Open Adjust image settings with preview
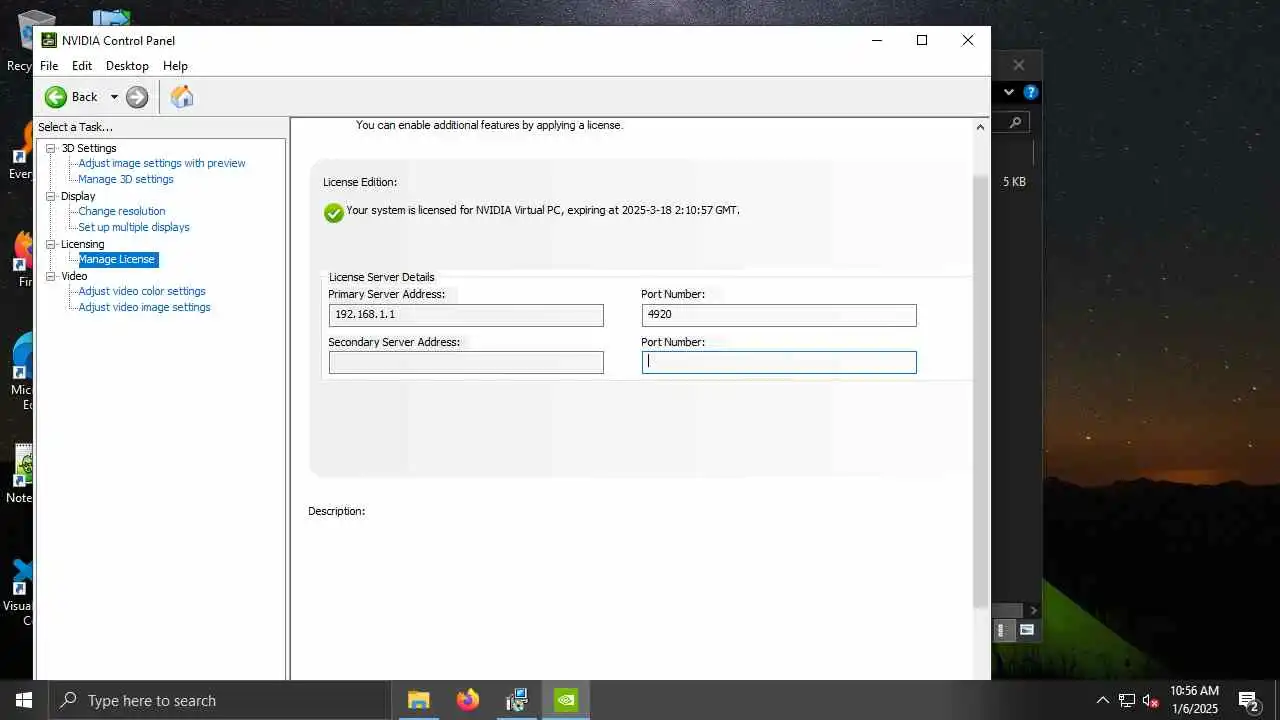The height and width of the screenshot is (720, 1280). point(162,163)
